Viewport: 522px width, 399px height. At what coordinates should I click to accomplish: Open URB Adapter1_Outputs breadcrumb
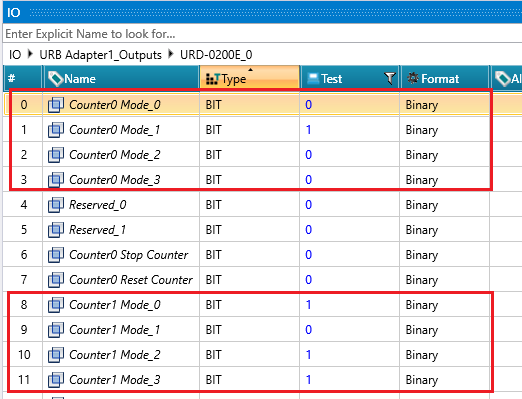pos(100,55)
